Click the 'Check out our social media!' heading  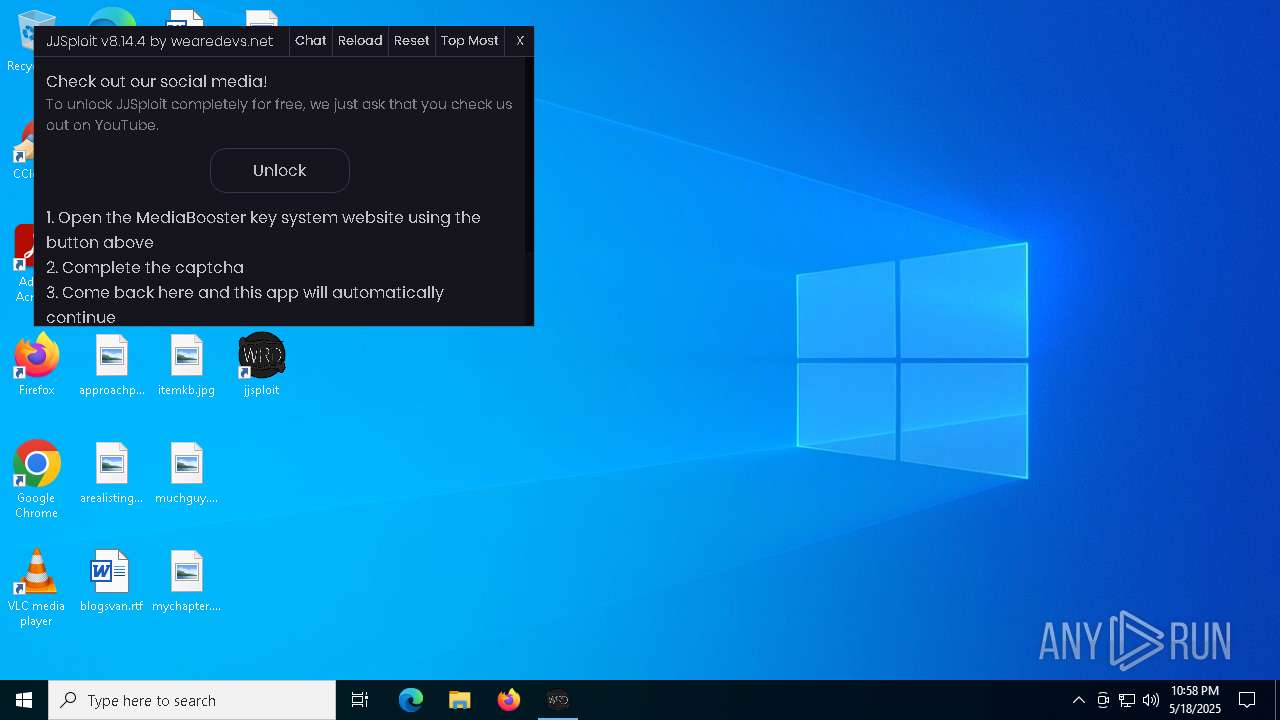click(157, 82)
